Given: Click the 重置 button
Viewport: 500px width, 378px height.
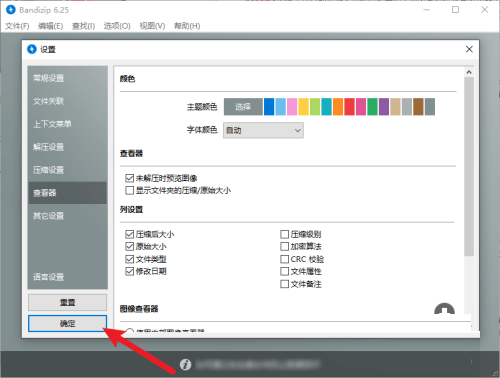Looking at the screenshot, I should [x=68, y=302].
